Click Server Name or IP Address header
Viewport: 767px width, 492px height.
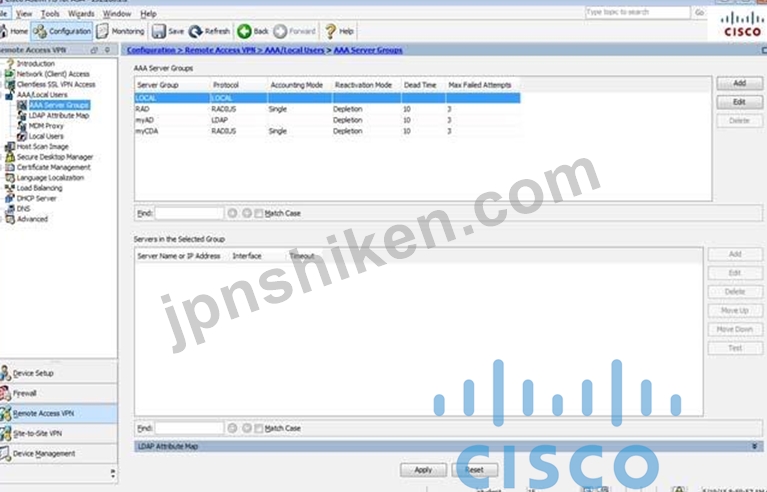(x=179, y=256)
